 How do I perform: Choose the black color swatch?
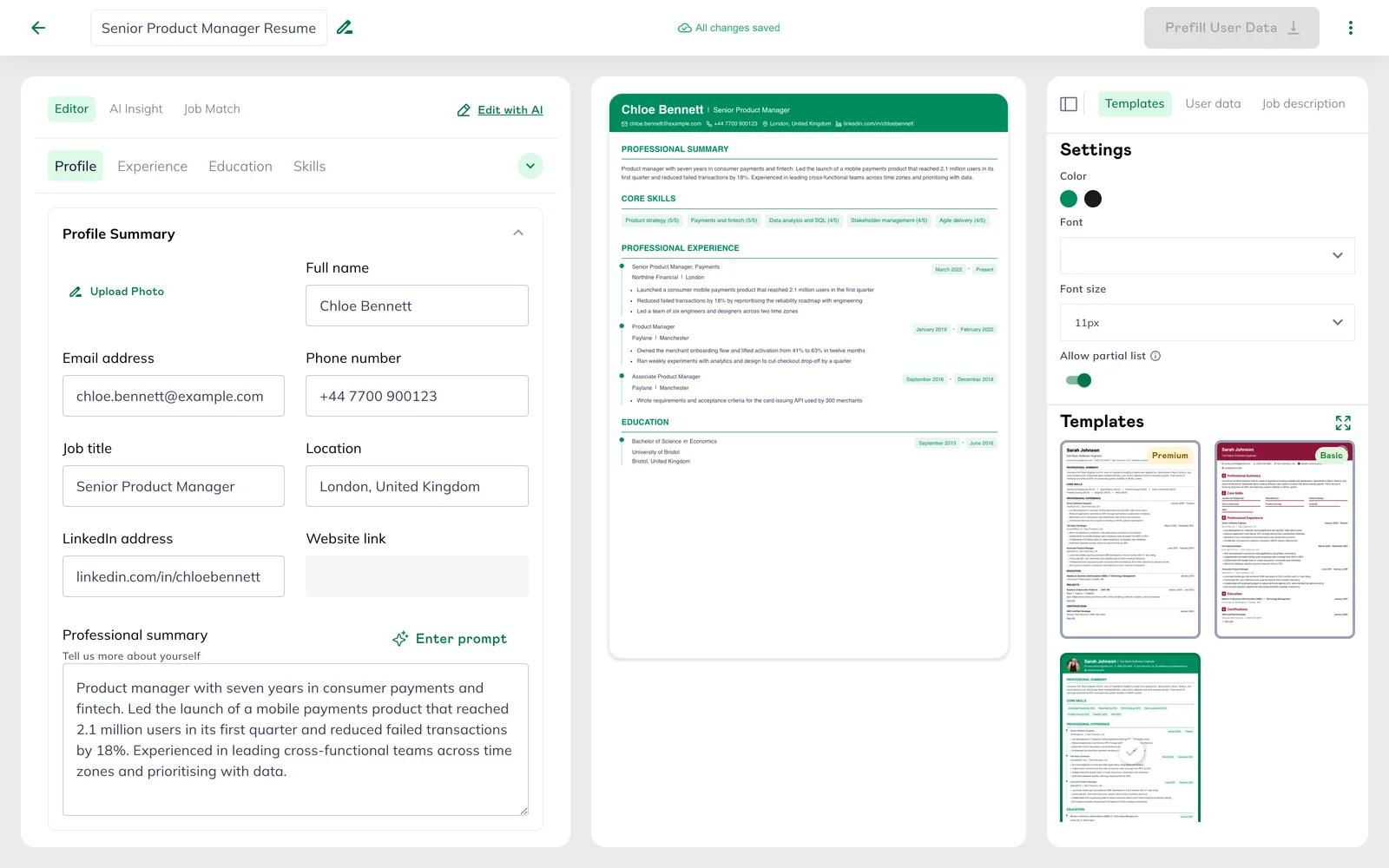click(1093, 199)
